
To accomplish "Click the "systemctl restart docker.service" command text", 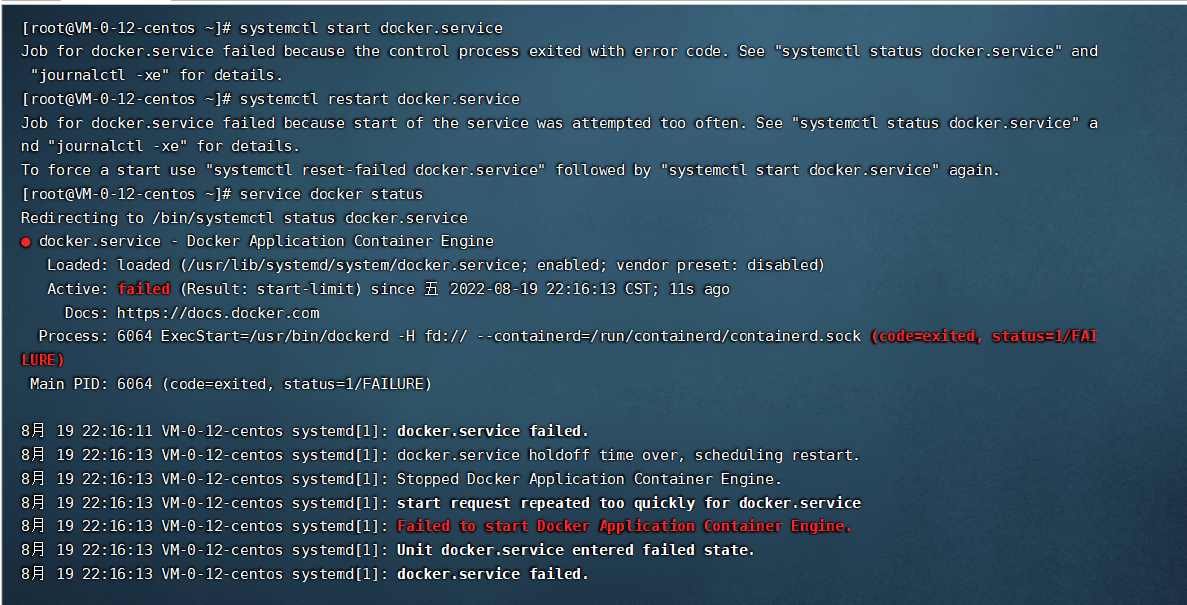I will coord(380,99).
